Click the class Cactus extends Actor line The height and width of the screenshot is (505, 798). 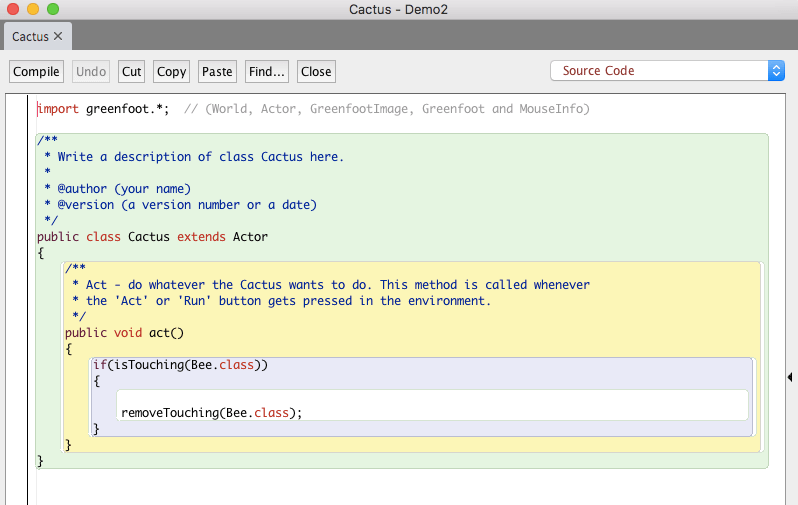(x=152, y=237)
